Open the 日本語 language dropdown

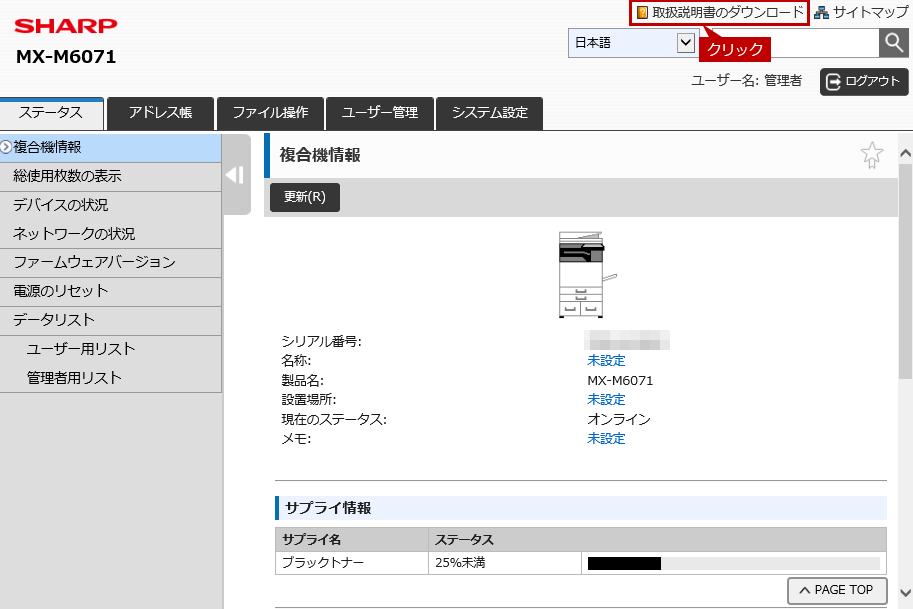click(632, 43)
